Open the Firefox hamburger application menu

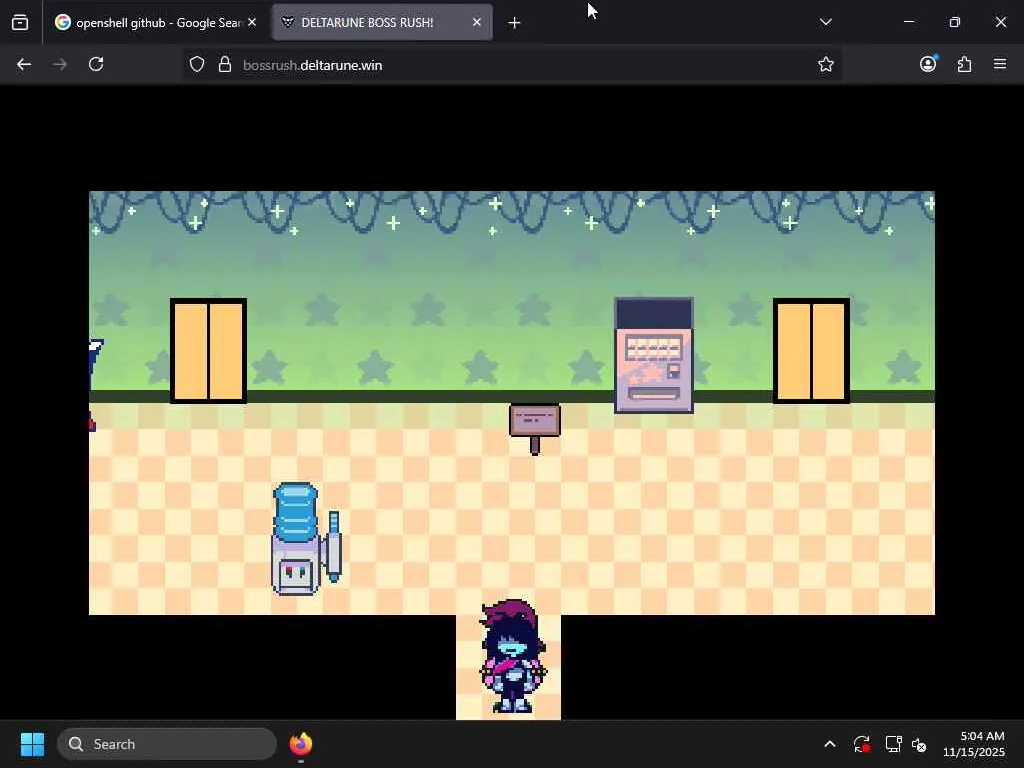coord(1000,64)
